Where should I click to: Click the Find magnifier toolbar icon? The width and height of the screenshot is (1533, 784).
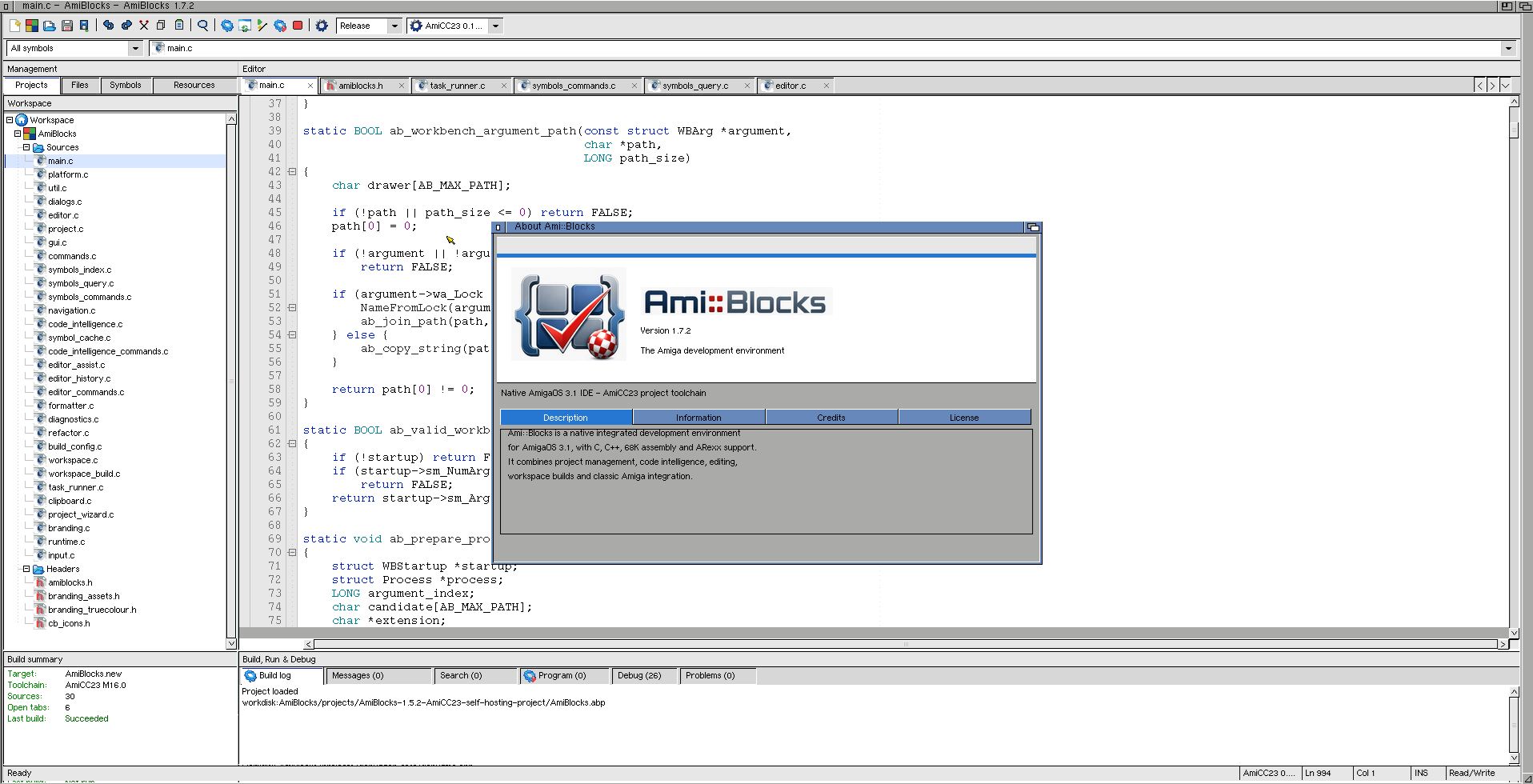(203, 26)
